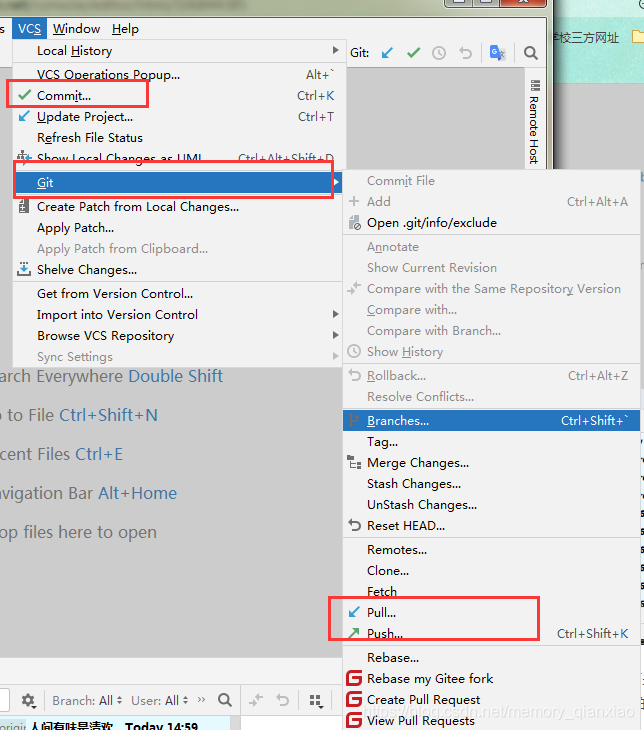Select View Pull Requests entry
This screenshot has width=644, height=730.
coord(491,720)
